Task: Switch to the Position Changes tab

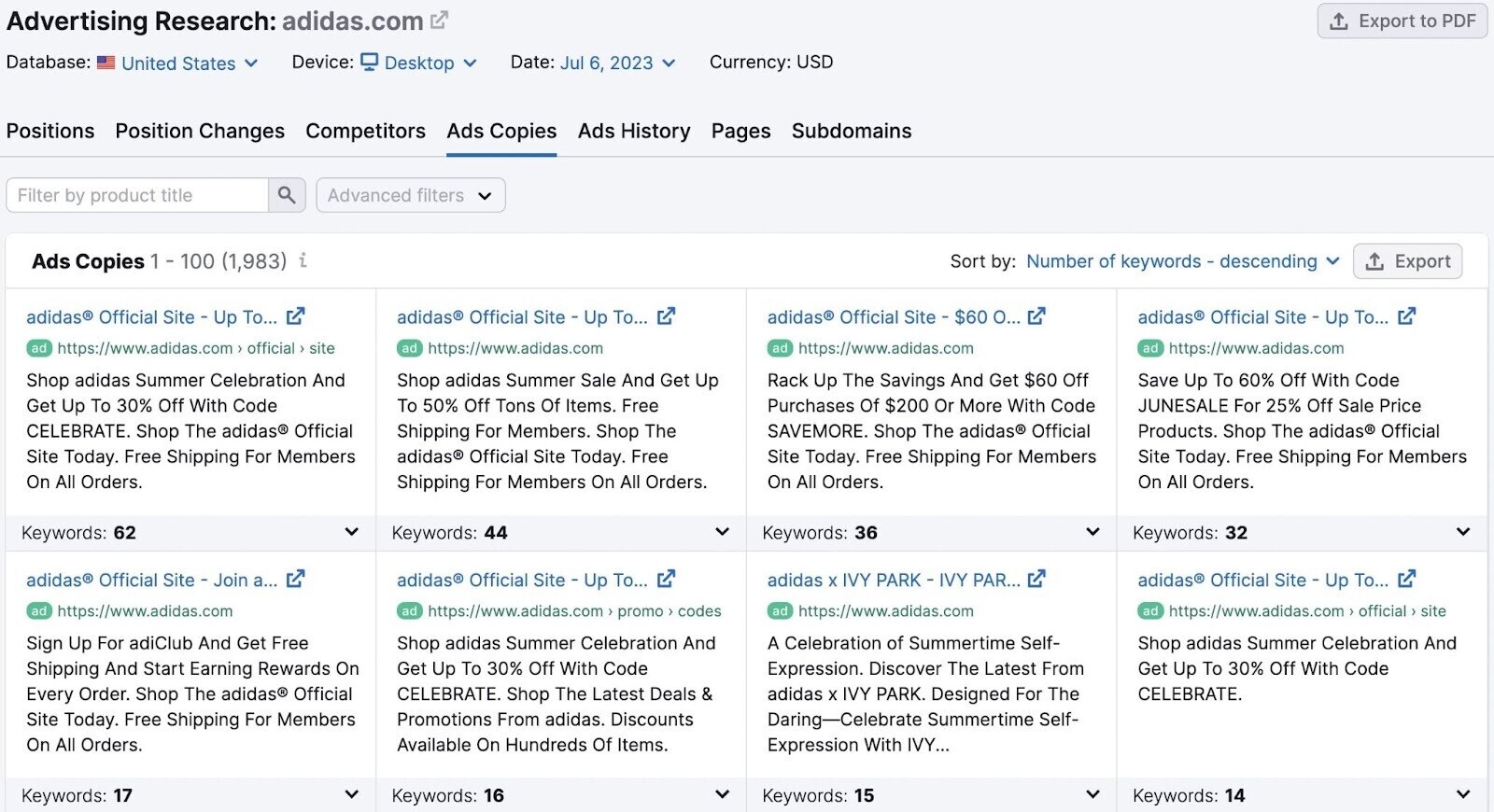Action: coord(200,131)
